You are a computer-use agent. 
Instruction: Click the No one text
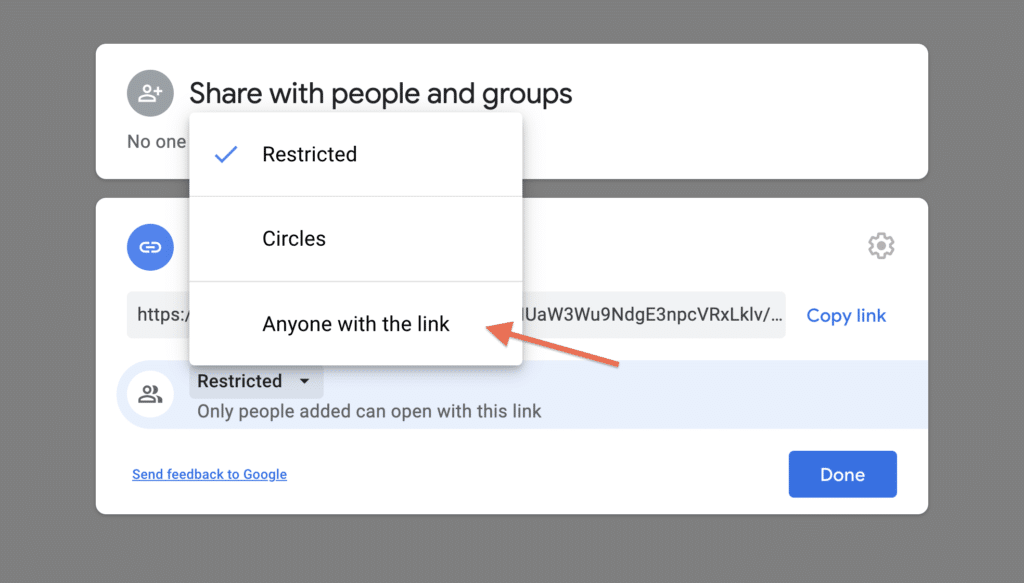(156, 142)
